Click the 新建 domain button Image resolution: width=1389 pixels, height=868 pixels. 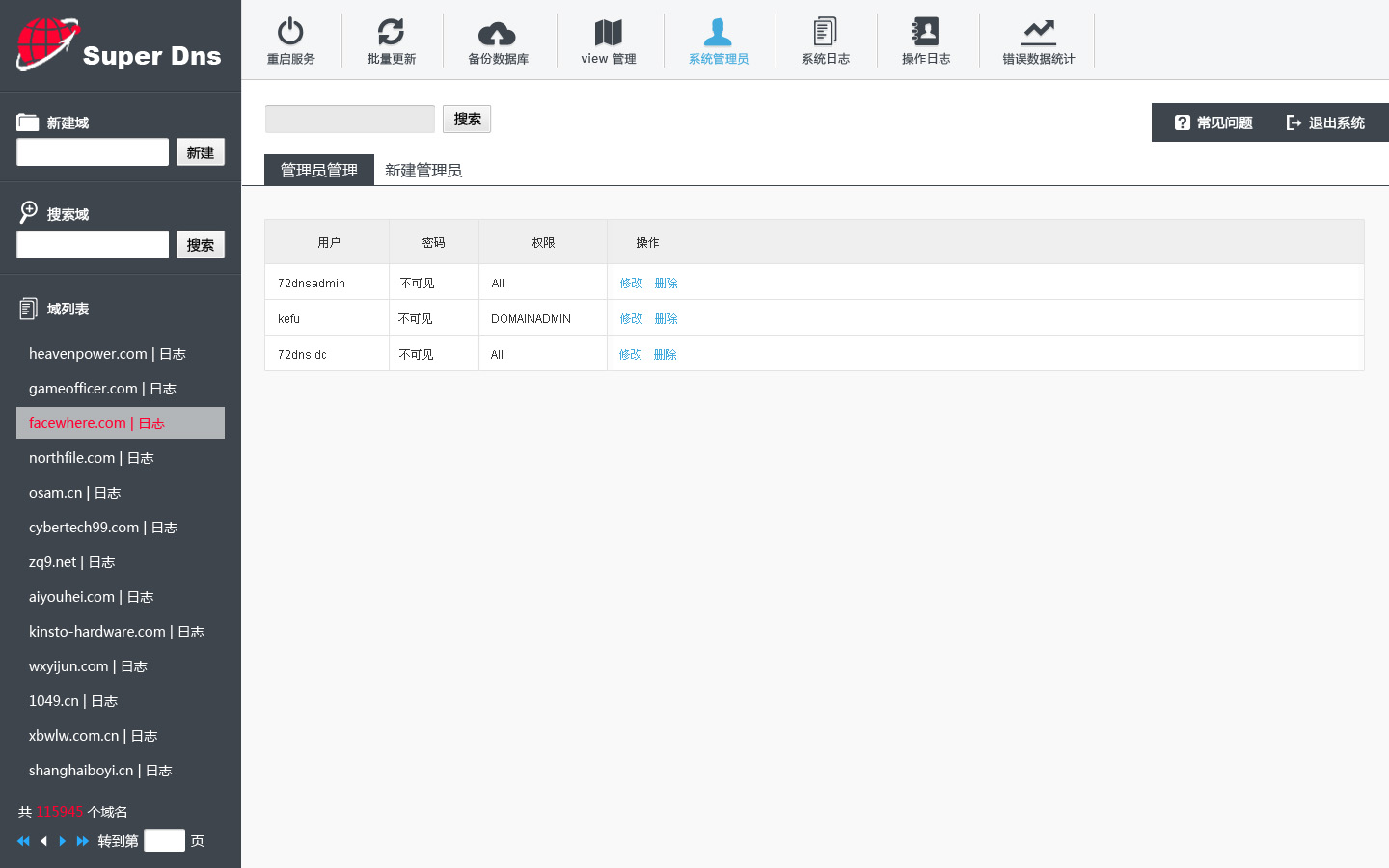[x=201, y=152]
